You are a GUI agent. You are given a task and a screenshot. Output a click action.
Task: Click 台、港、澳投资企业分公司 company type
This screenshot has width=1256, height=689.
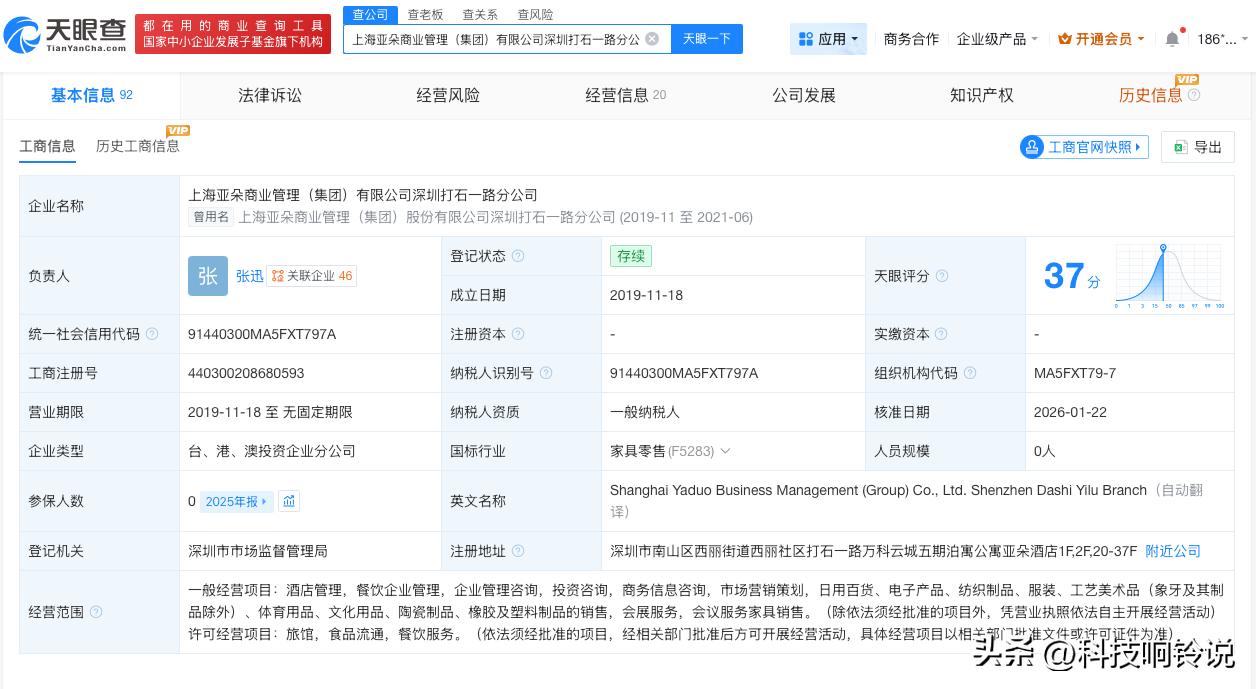click(272, 451)
